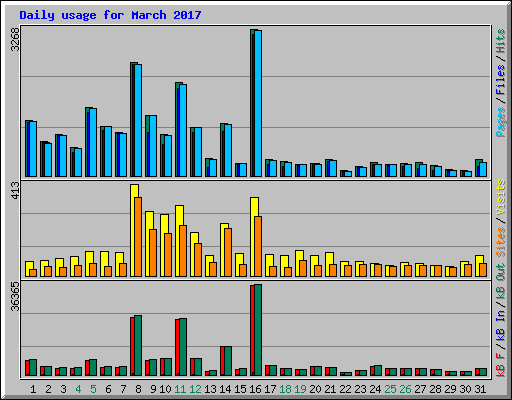Select day 17 on the x-axis
This screenshot has height=400, width=512.
click(270, 389)
